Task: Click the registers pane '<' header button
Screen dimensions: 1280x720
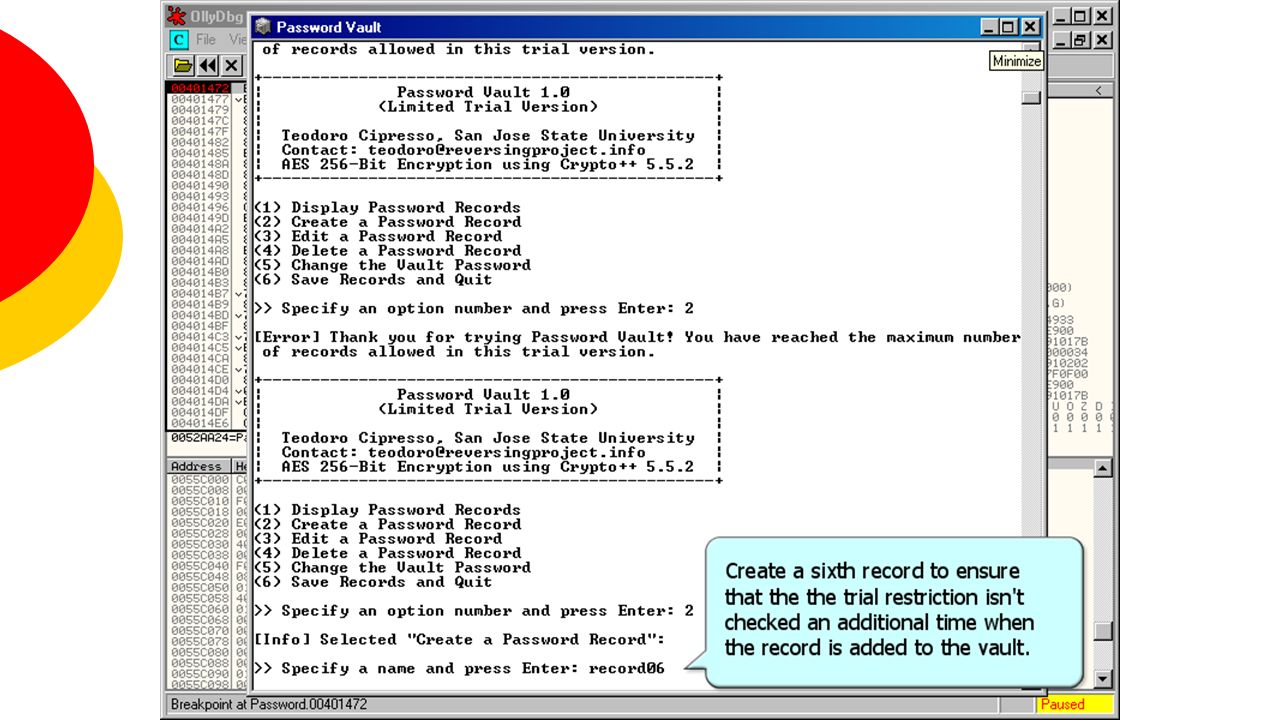Action: point(1100,91)
